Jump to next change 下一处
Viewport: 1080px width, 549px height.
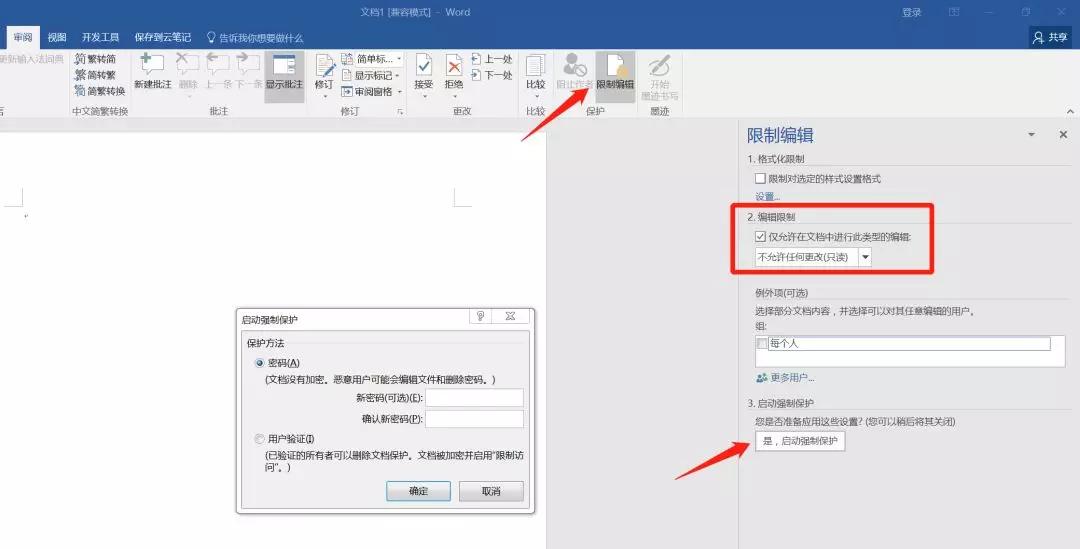point(492,75)
